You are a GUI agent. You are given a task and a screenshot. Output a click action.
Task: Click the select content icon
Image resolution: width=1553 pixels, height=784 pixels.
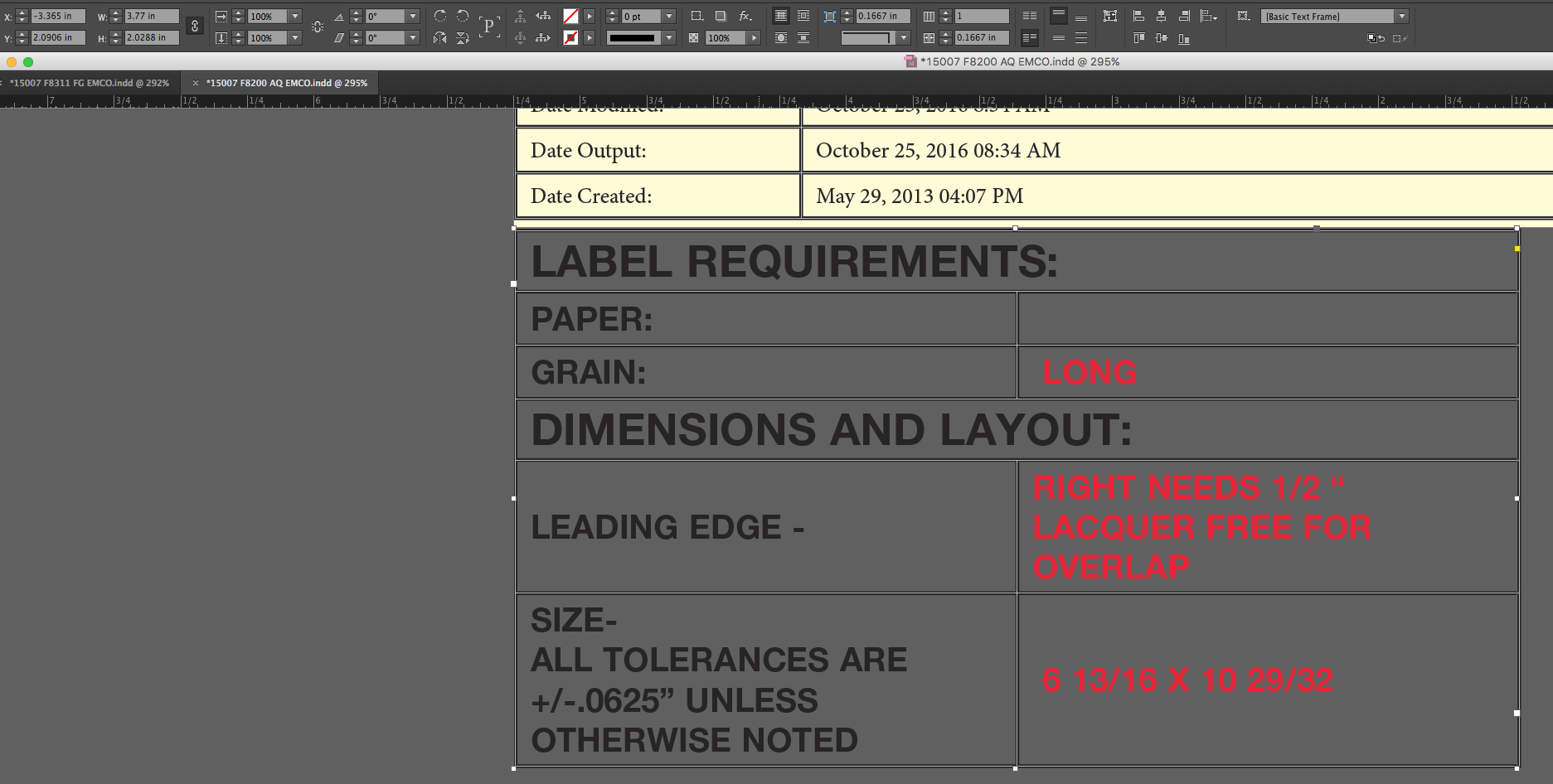click(x=520, y=37)
